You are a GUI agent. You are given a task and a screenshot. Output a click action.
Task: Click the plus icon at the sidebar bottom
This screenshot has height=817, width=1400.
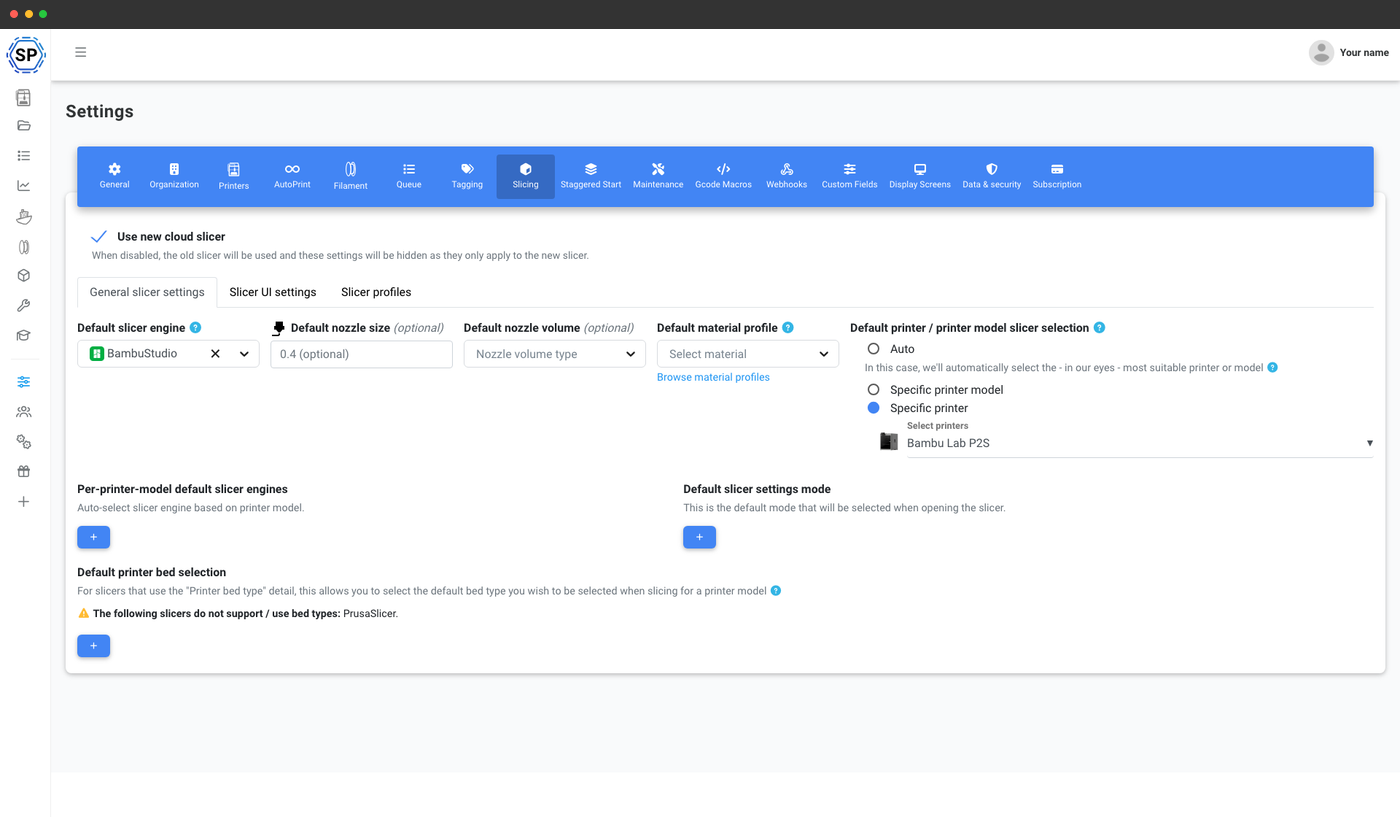(x=23, y=502)
